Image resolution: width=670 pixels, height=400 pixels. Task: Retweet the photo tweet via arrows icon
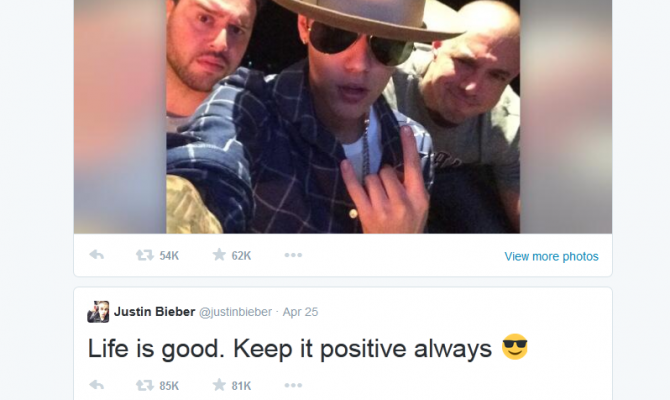[144, 255]
